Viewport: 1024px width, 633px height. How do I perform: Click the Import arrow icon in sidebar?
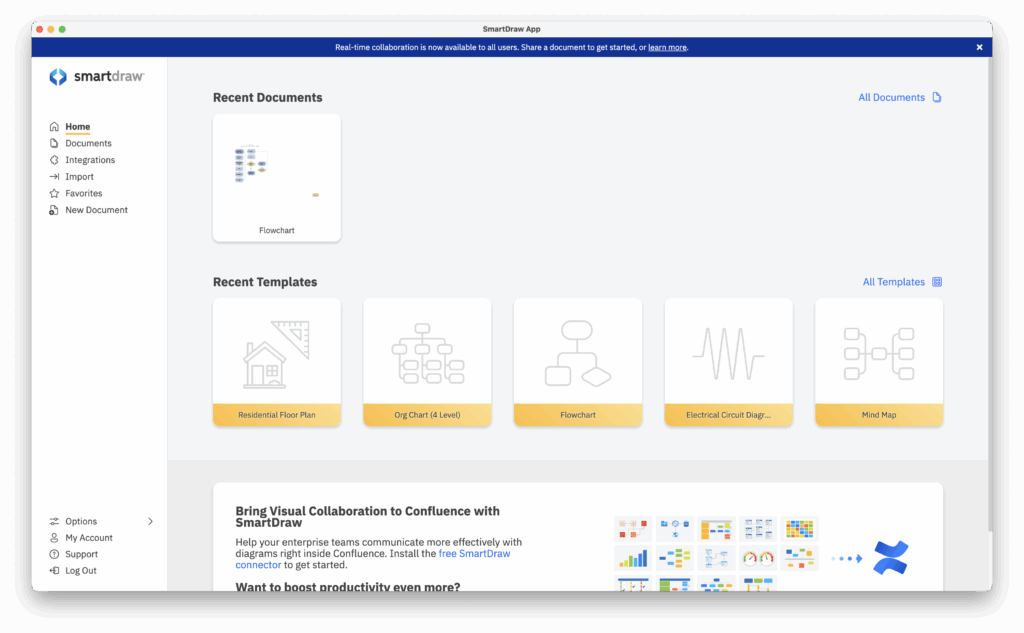[x=54, y=176]
